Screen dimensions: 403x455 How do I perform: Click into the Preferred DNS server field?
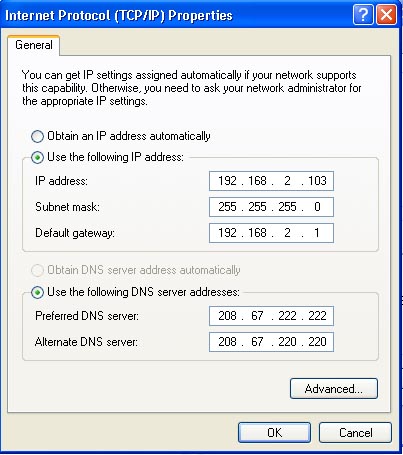pos(271,316)
